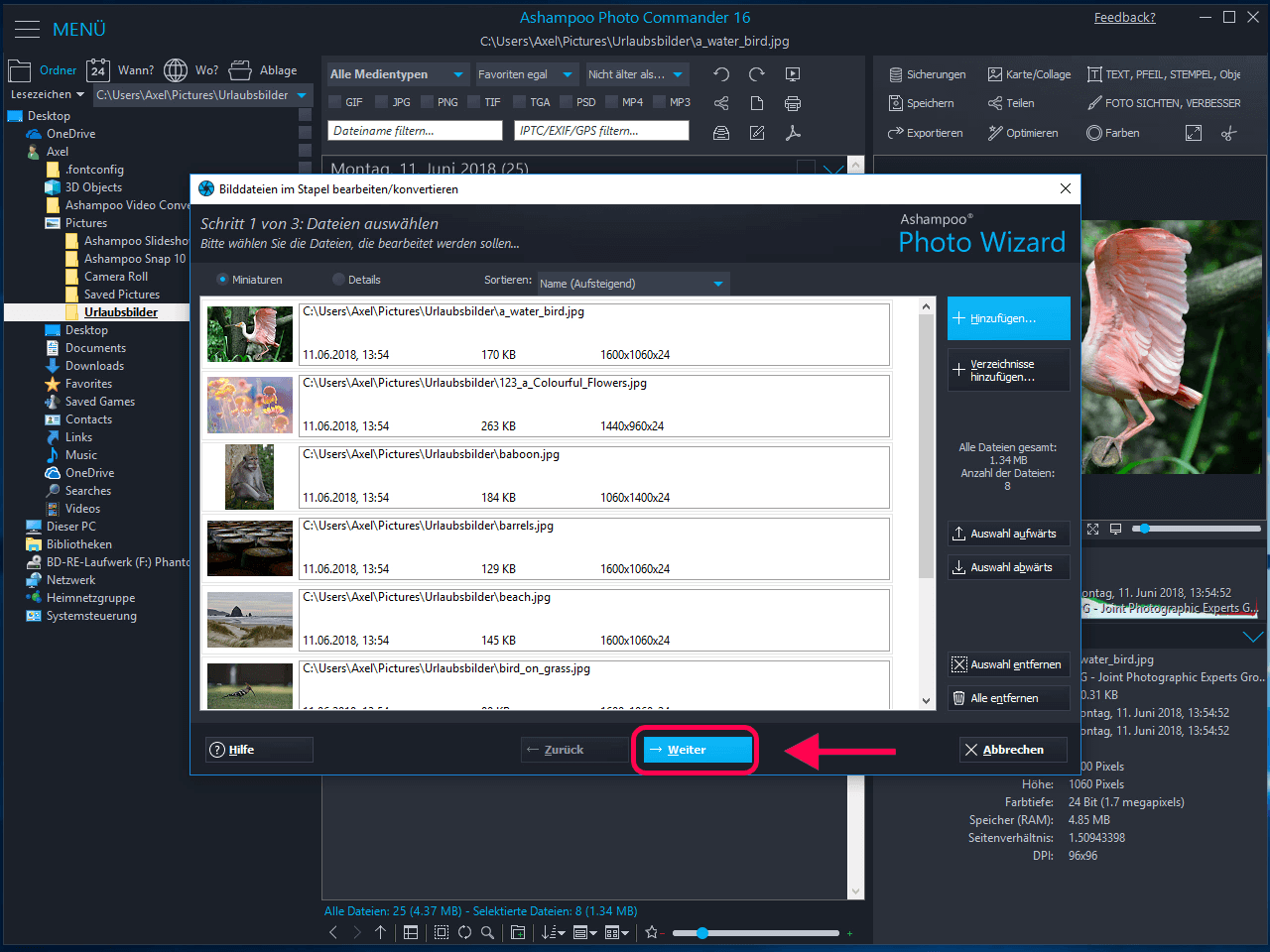Image resolution: width=1270 pixels, height=952 pixels.
Task: Click the share icon below rotate left
Action: coord(721,103)
